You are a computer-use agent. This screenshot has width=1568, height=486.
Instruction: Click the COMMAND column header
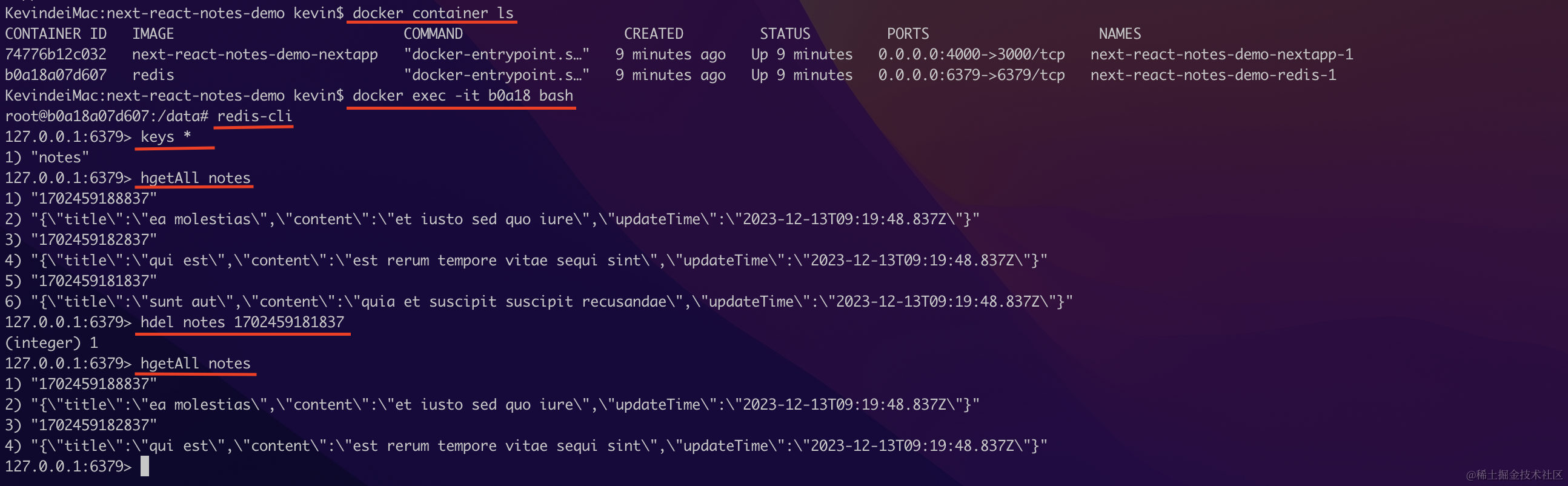tap(433, 33)
